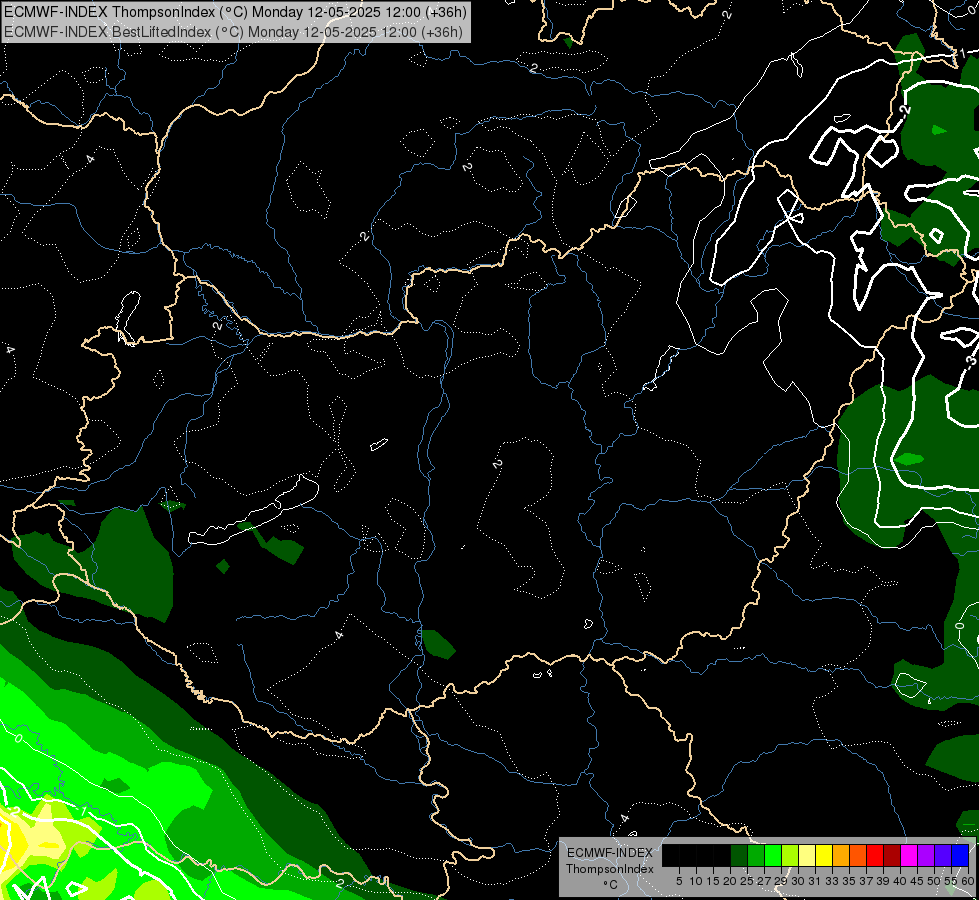Click the legend tick value '31'
Screen dimensions: 979x900
815,881
